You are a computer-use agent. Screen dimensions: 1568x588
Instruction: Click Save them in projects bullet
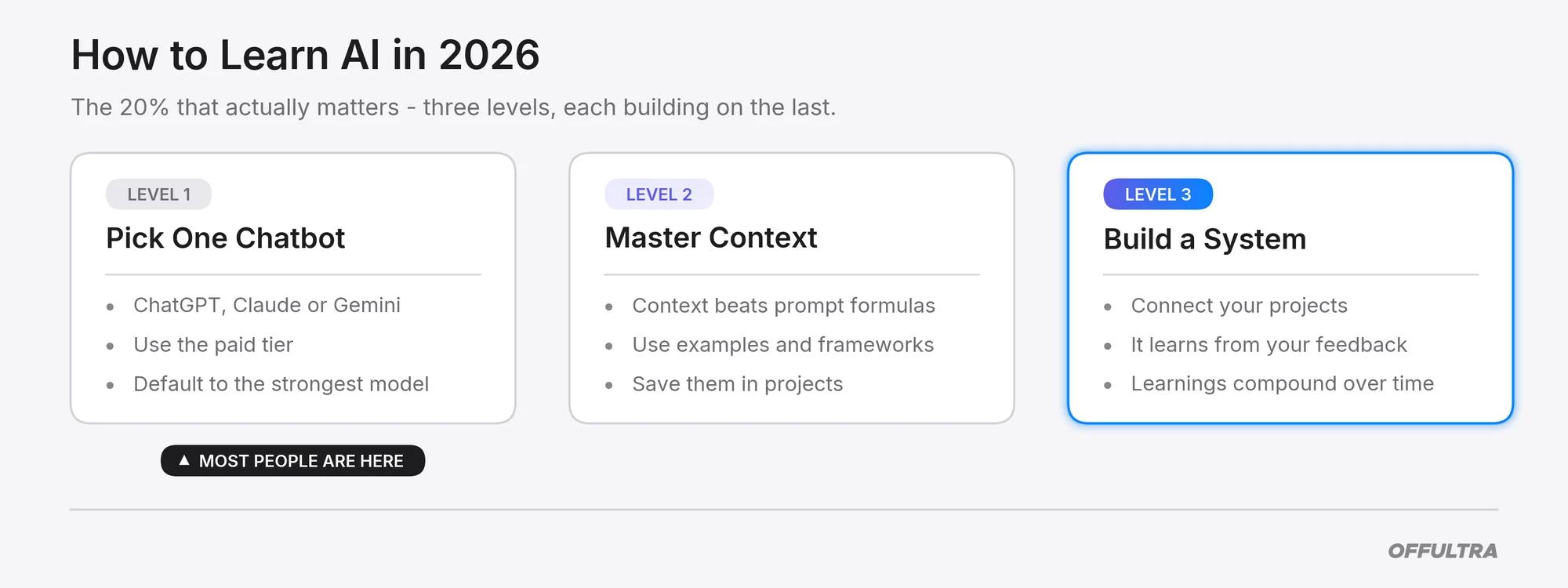(737, 384)
